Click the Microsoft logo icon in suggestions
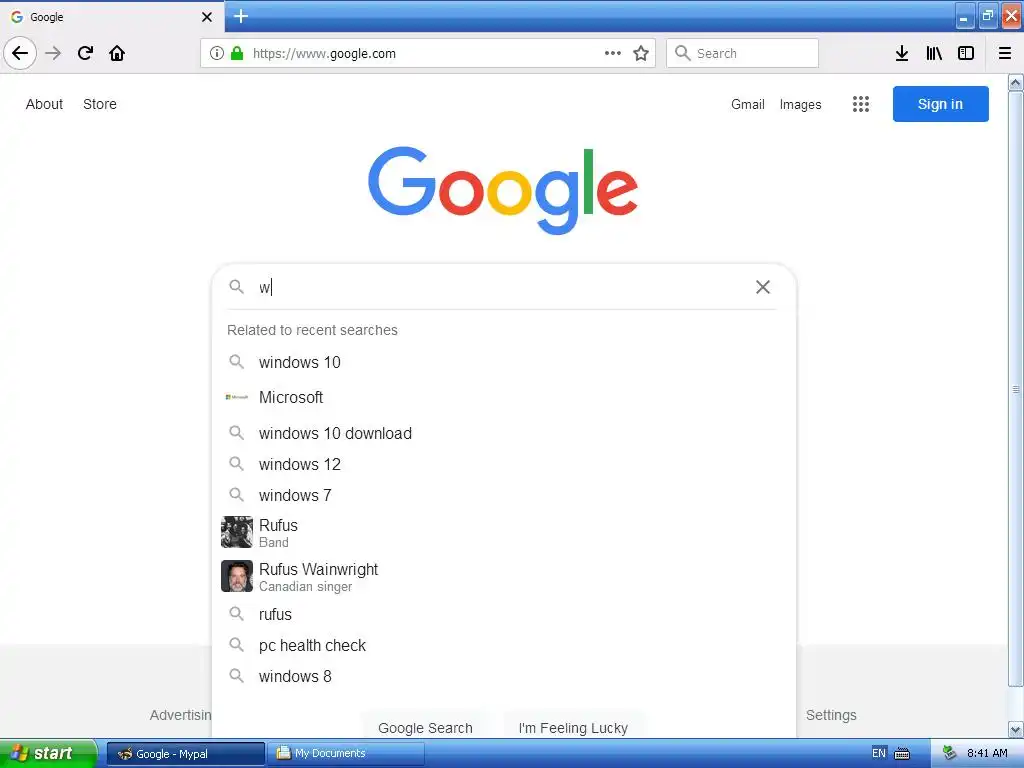Viewport: 1024px width, 768px height. tap(236, 397)
